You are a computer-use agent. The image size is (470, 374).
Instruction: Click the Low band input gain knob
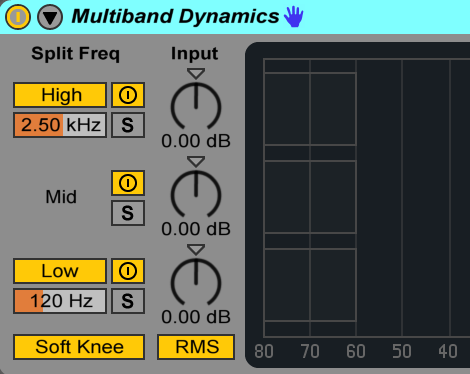pyautogui.click(x=196, y=283)
